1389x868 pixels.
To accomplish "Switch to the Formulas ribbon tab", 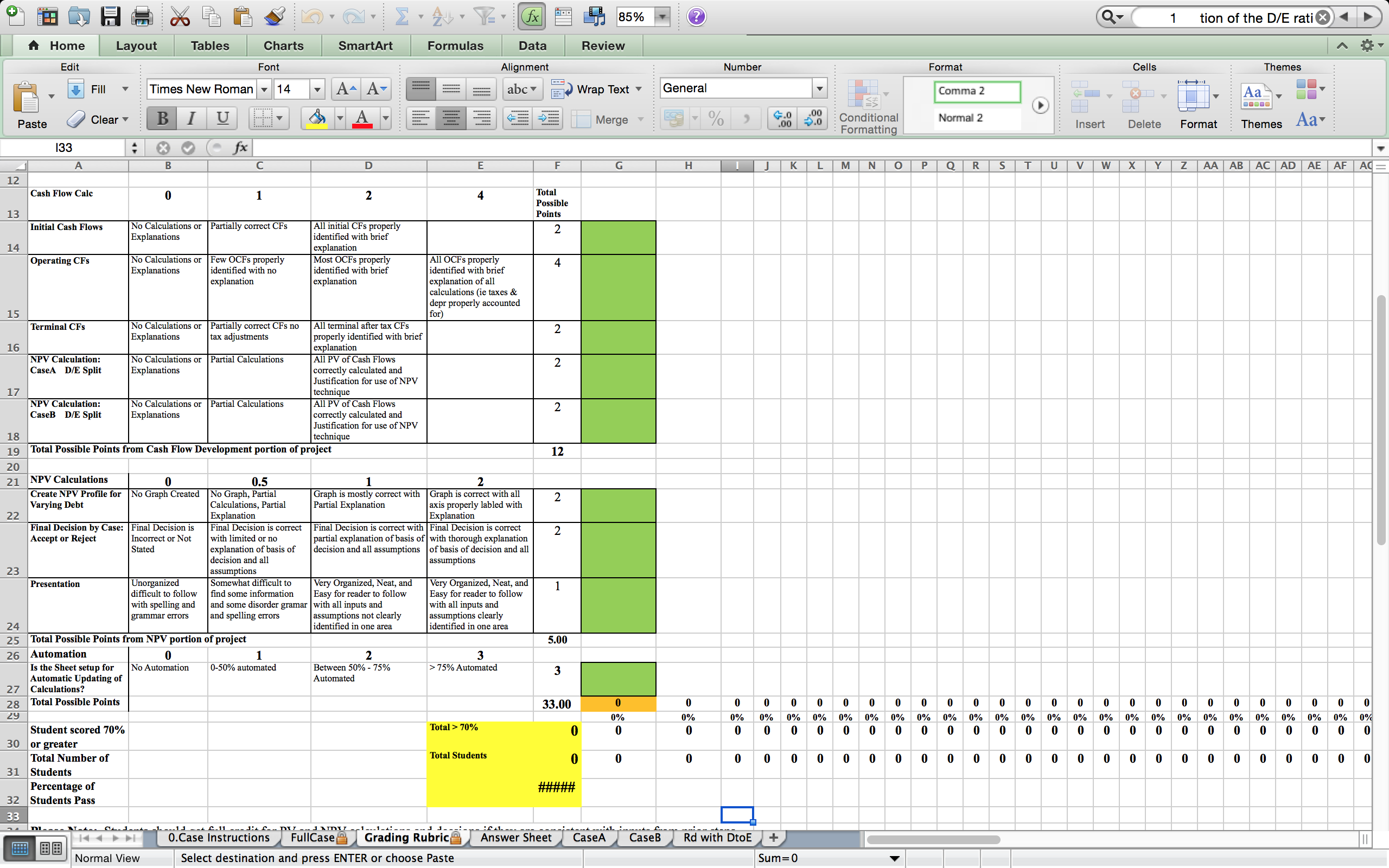I will (455, 46).
